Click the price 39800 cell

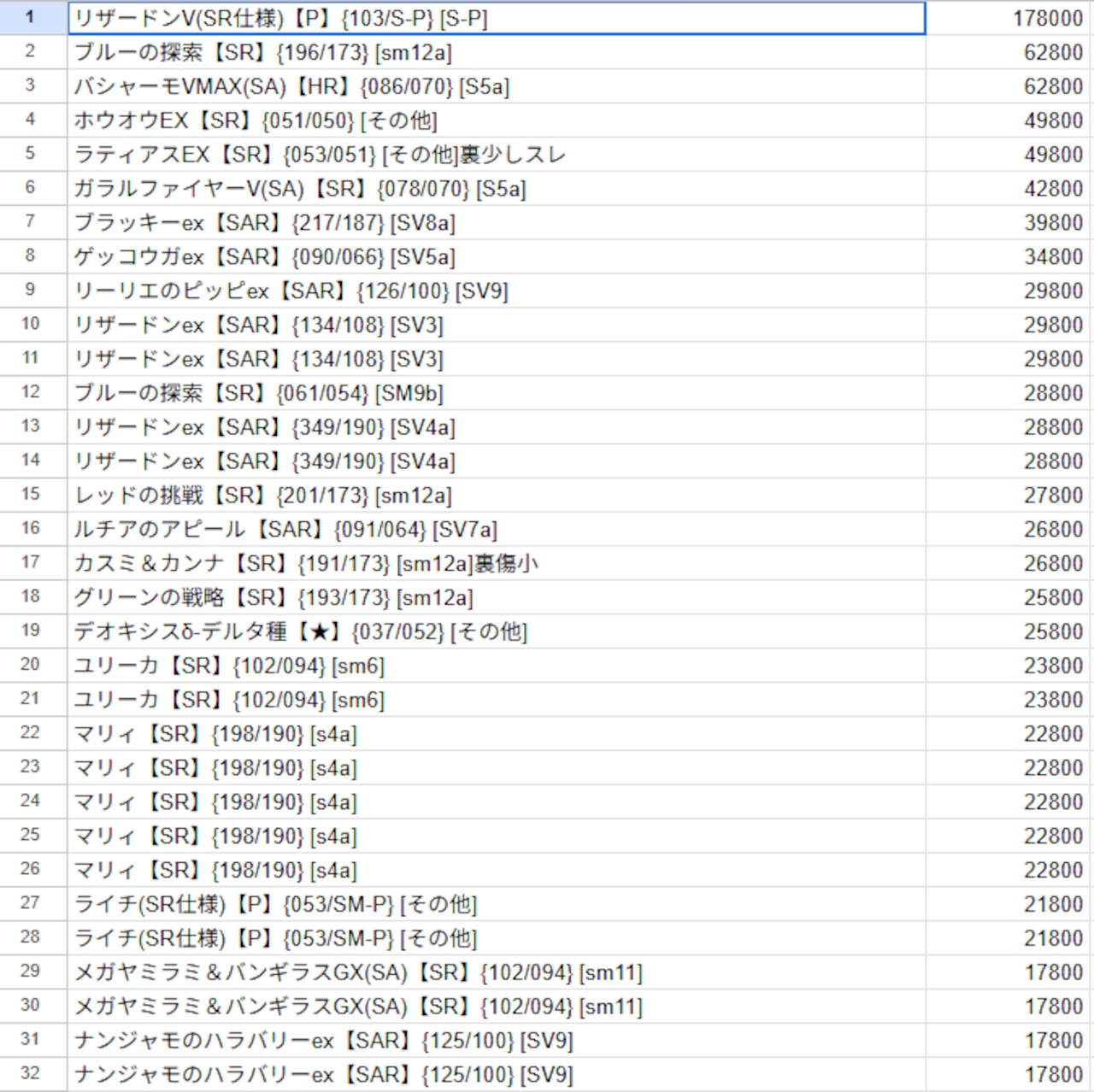click(1009, 223)
